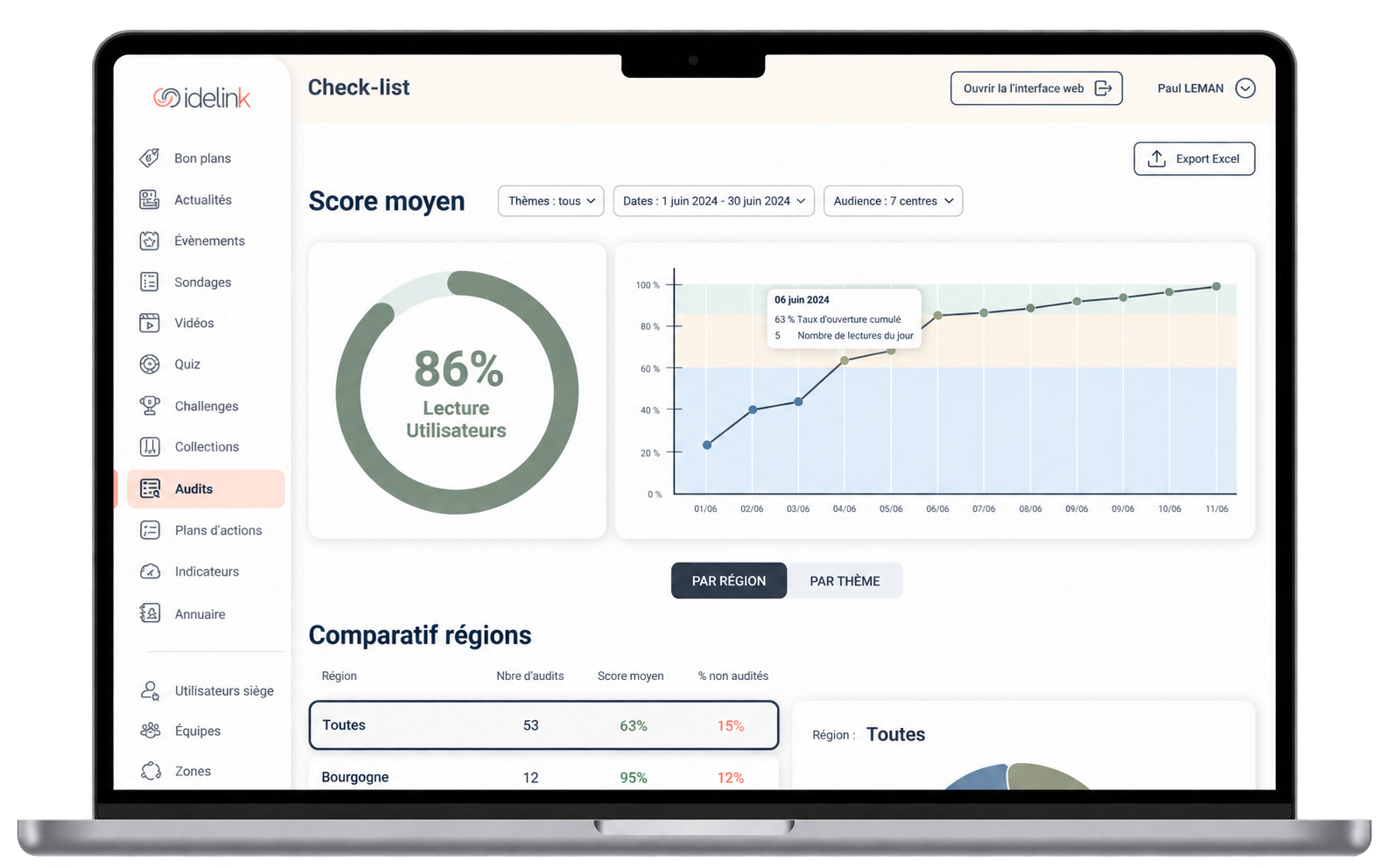Select the Actualités news icon
The height and width of the screenshot is (868, 1388).
150,199
